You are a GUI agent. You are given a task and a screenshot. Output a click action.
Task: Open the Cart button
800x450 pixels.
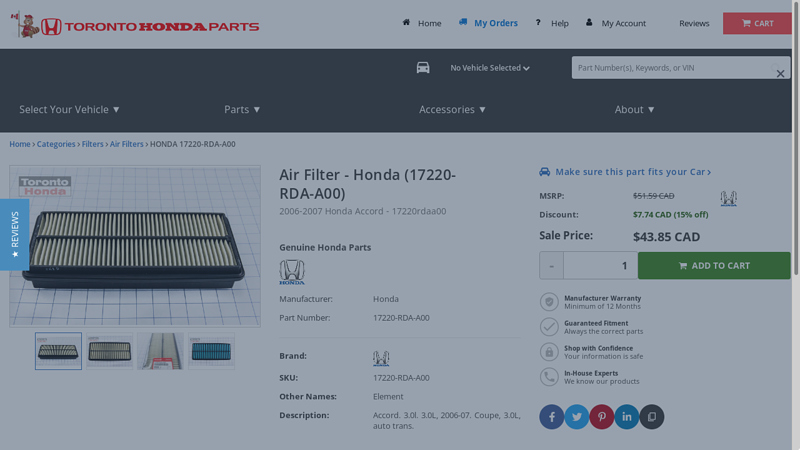[x=756, y=23]
